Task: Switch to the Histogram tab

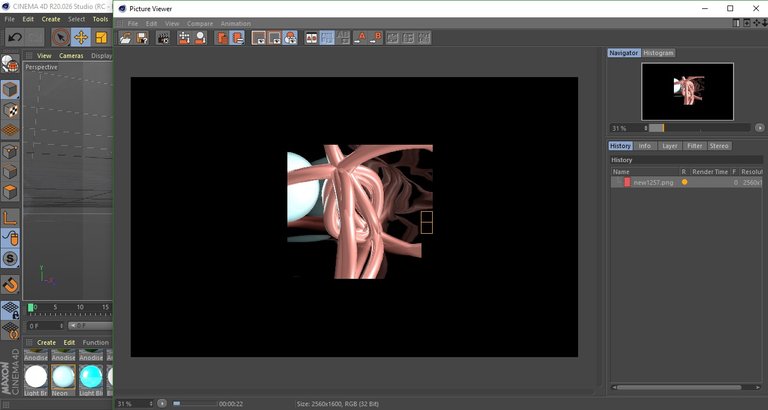Action: (x=658, y=53)
